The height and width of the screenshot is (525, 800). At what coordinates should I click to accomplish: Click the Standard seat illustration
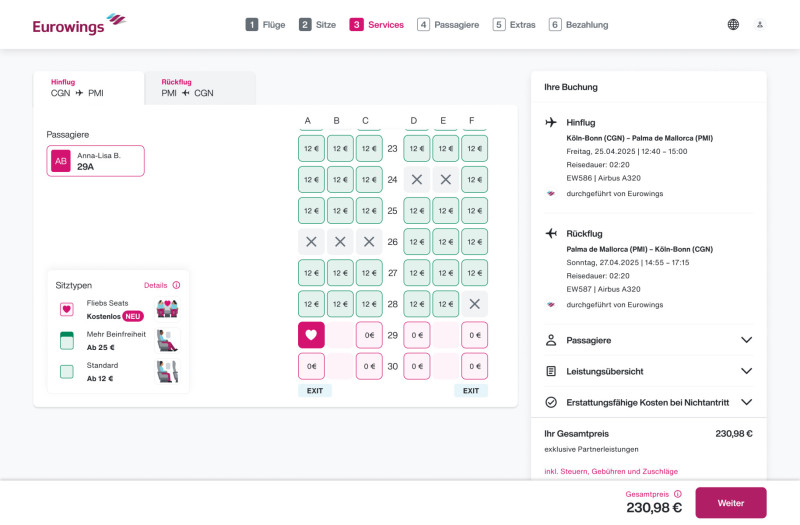coord(167,371)
